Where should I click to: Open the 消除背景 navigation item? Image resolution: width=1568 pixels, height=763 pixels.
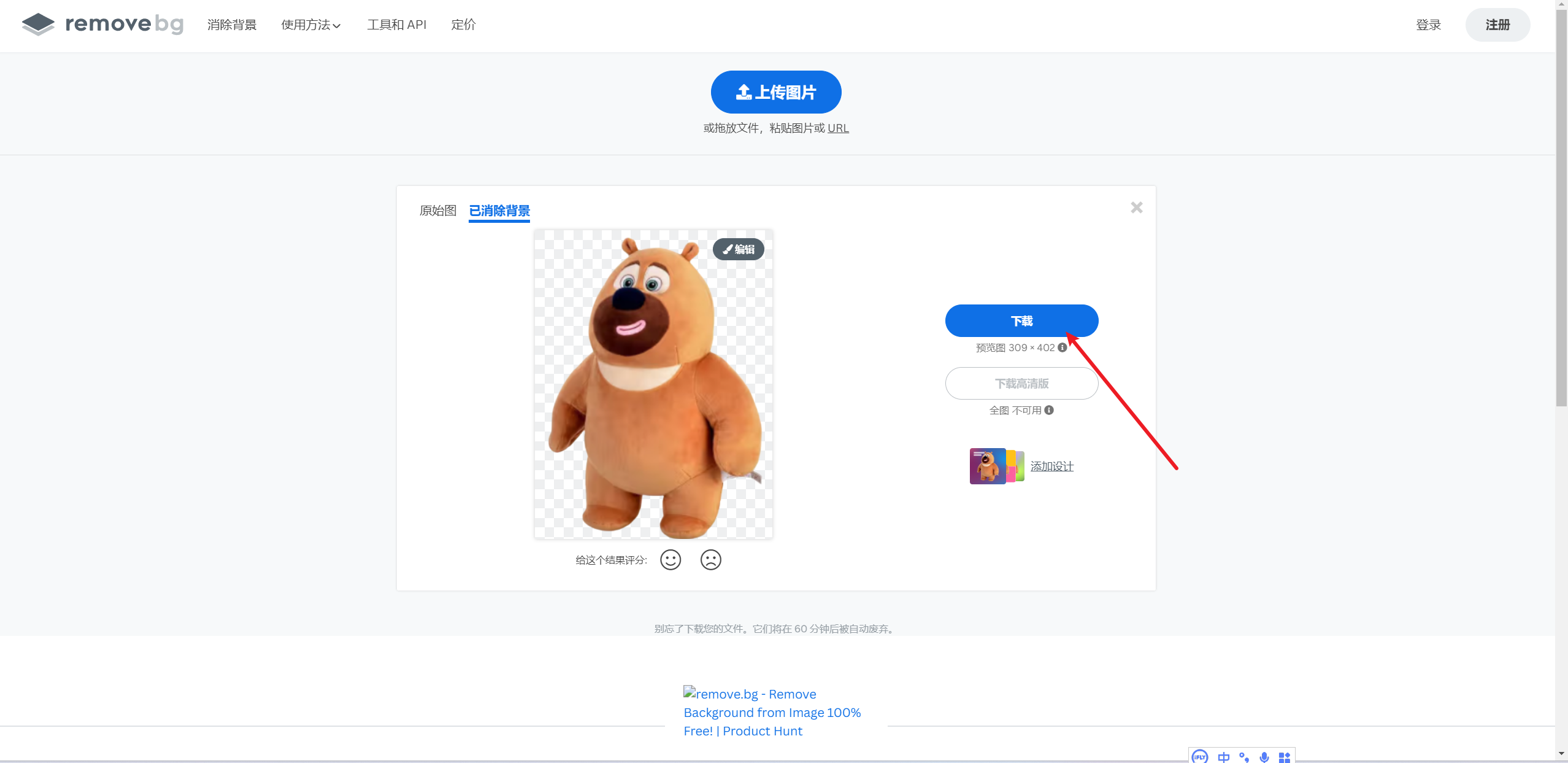[x=232, y=25]
